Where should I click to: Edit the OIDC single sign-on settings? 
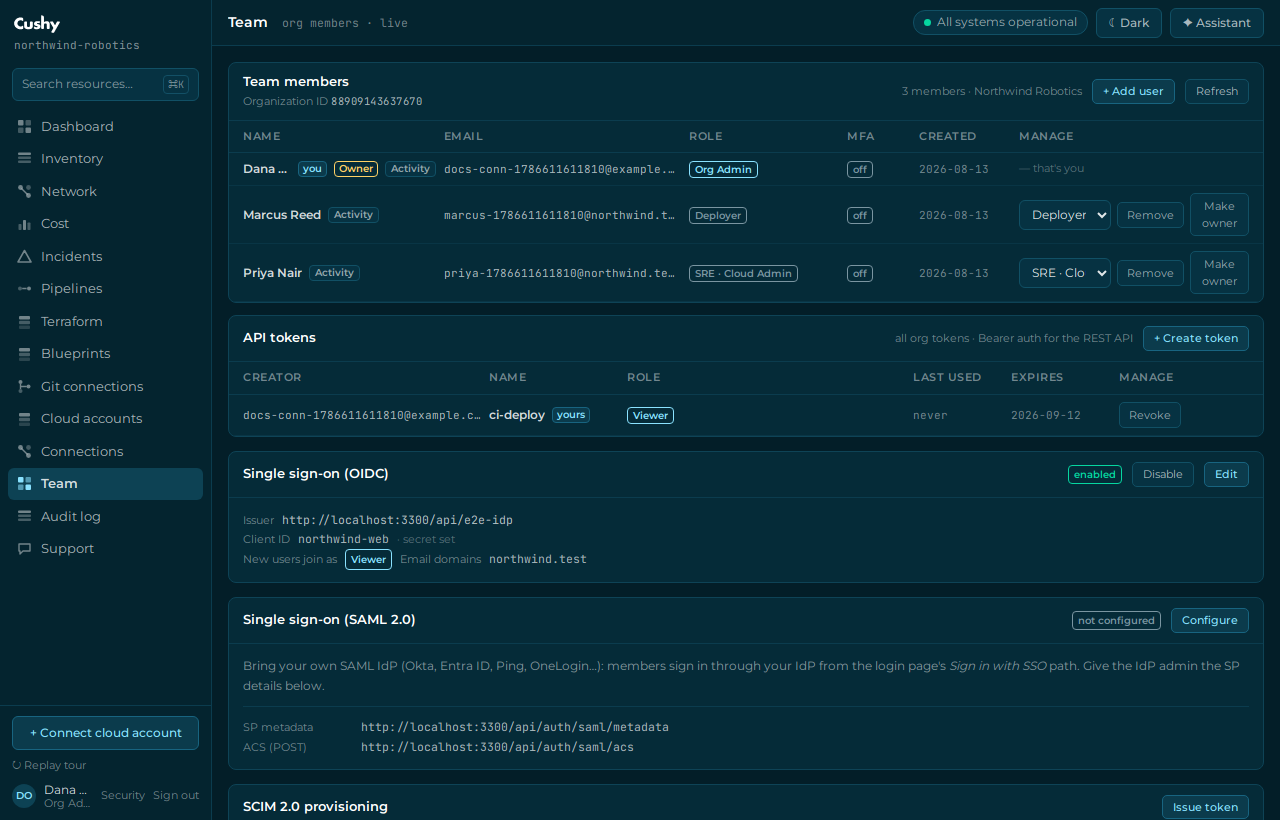1226,474
